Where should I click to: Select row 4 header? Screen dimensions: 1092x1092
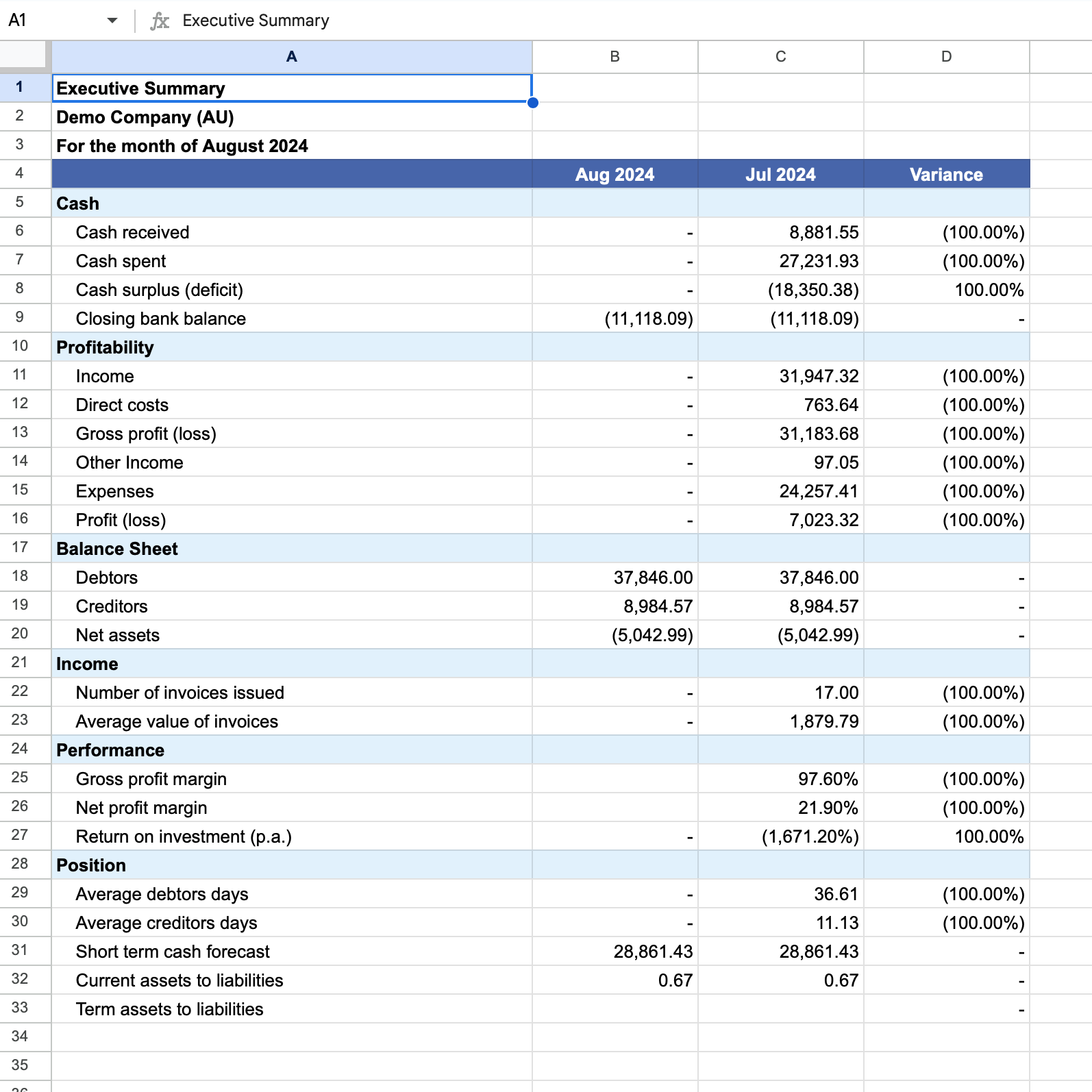click(20, 173)
